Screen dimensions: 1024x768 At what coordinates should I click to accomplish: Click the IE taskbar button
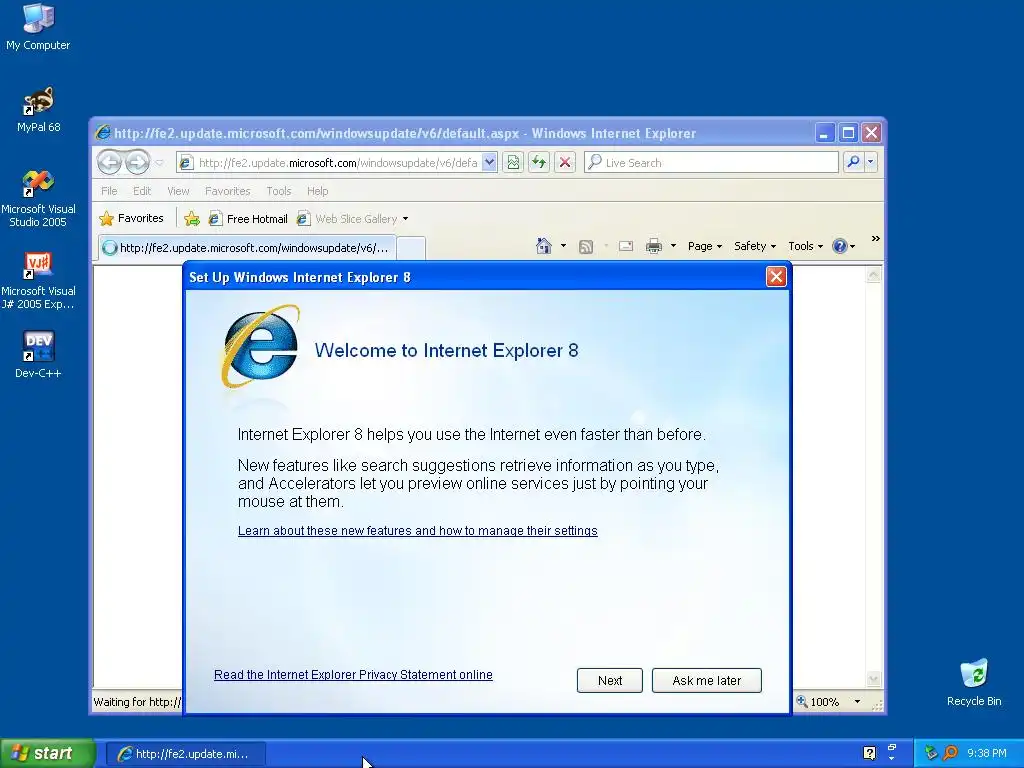click(185, 754)
